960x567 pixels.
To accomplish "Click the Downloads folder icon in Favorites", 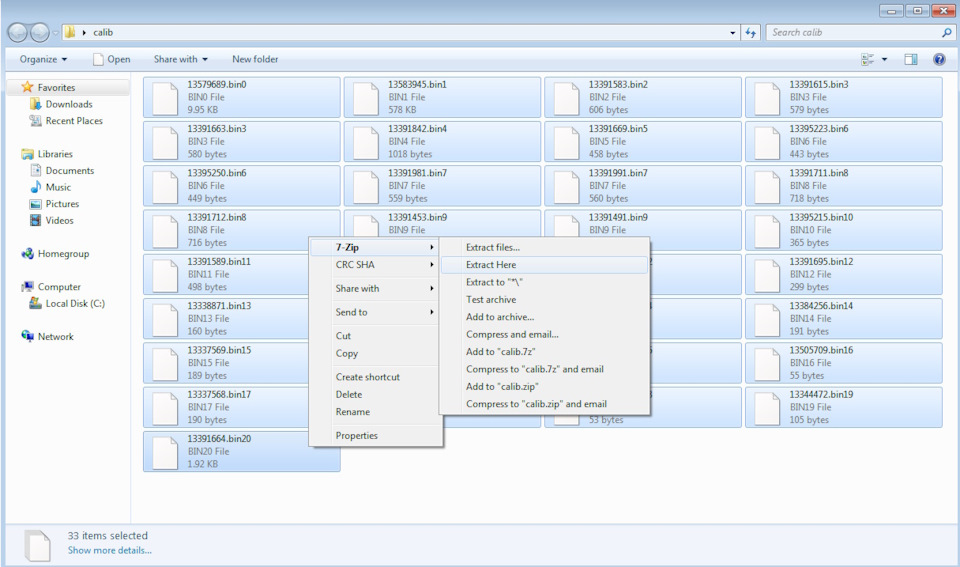I will pyautogui.click(x=36, y=104).
